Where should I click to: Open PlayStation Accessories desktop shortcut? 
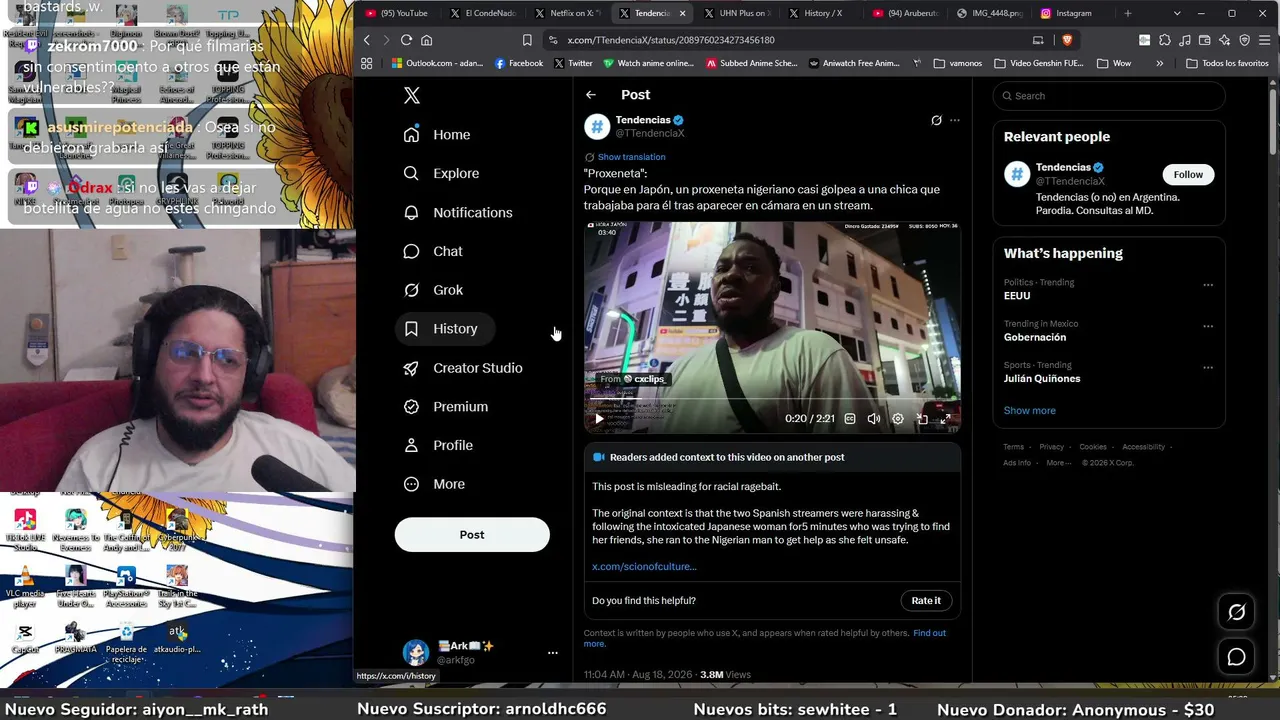pyautogui.click(x=126, y=587)
